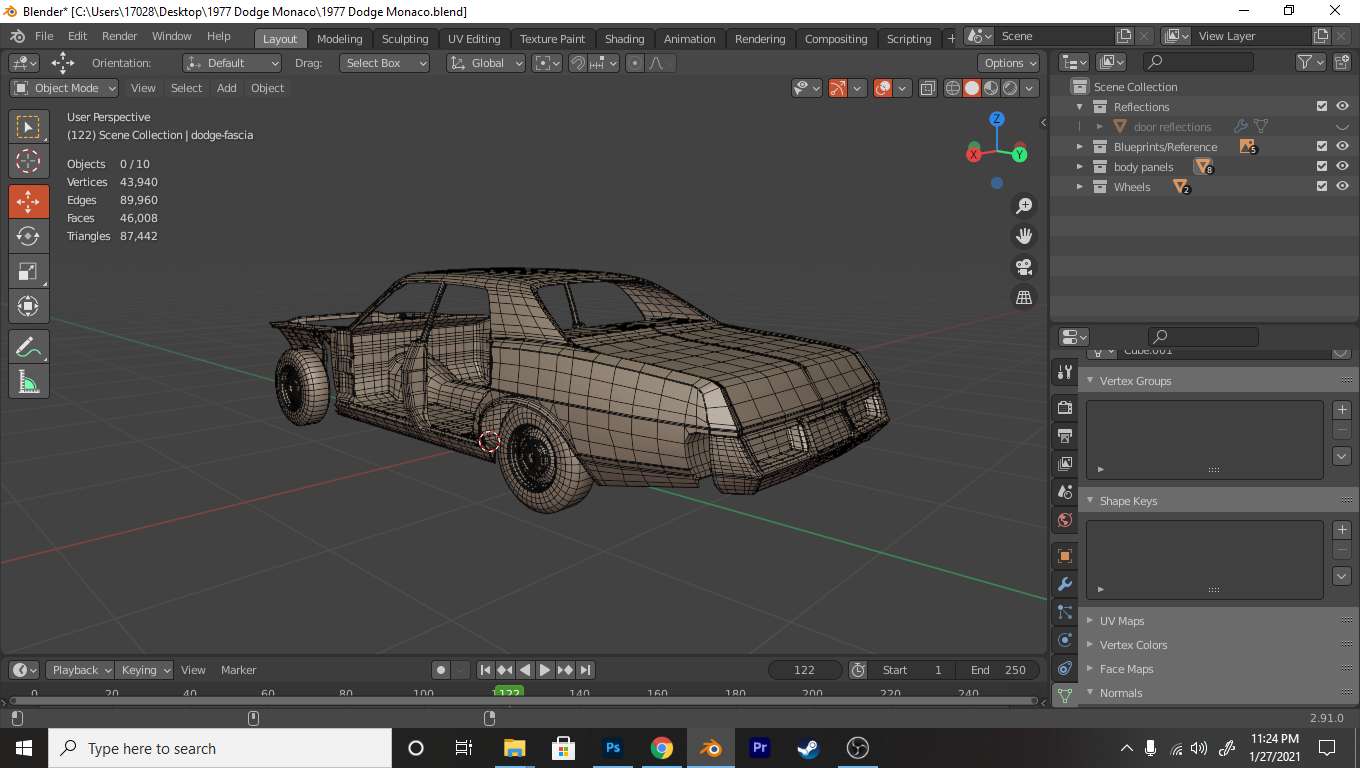1360x768 pixels.
Task: Uncheck the Blueprints/Reference collection checkbox
Action: [1322, 147]
